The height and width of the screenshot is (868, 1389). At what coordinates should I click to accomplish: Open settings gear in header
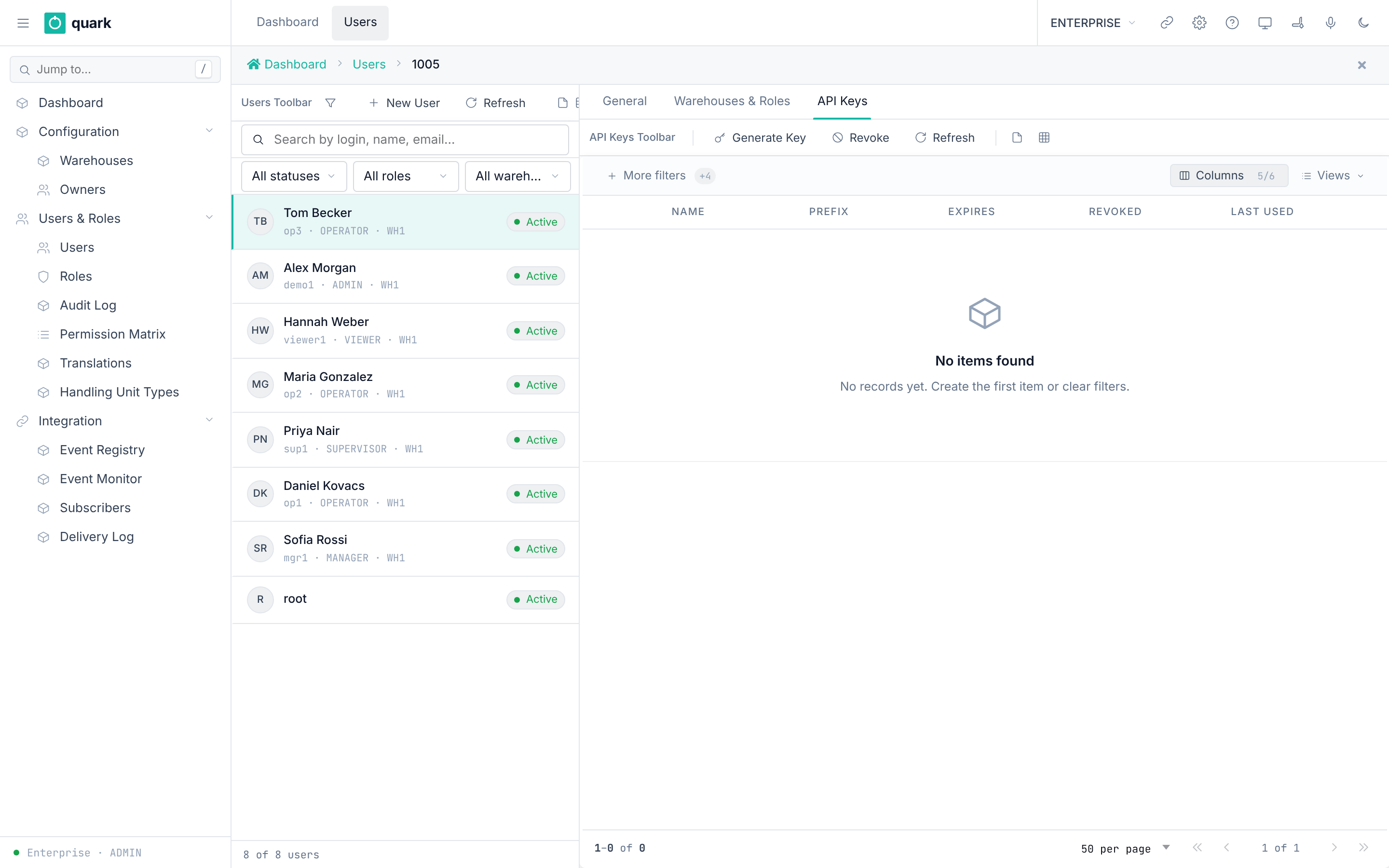1199,23
